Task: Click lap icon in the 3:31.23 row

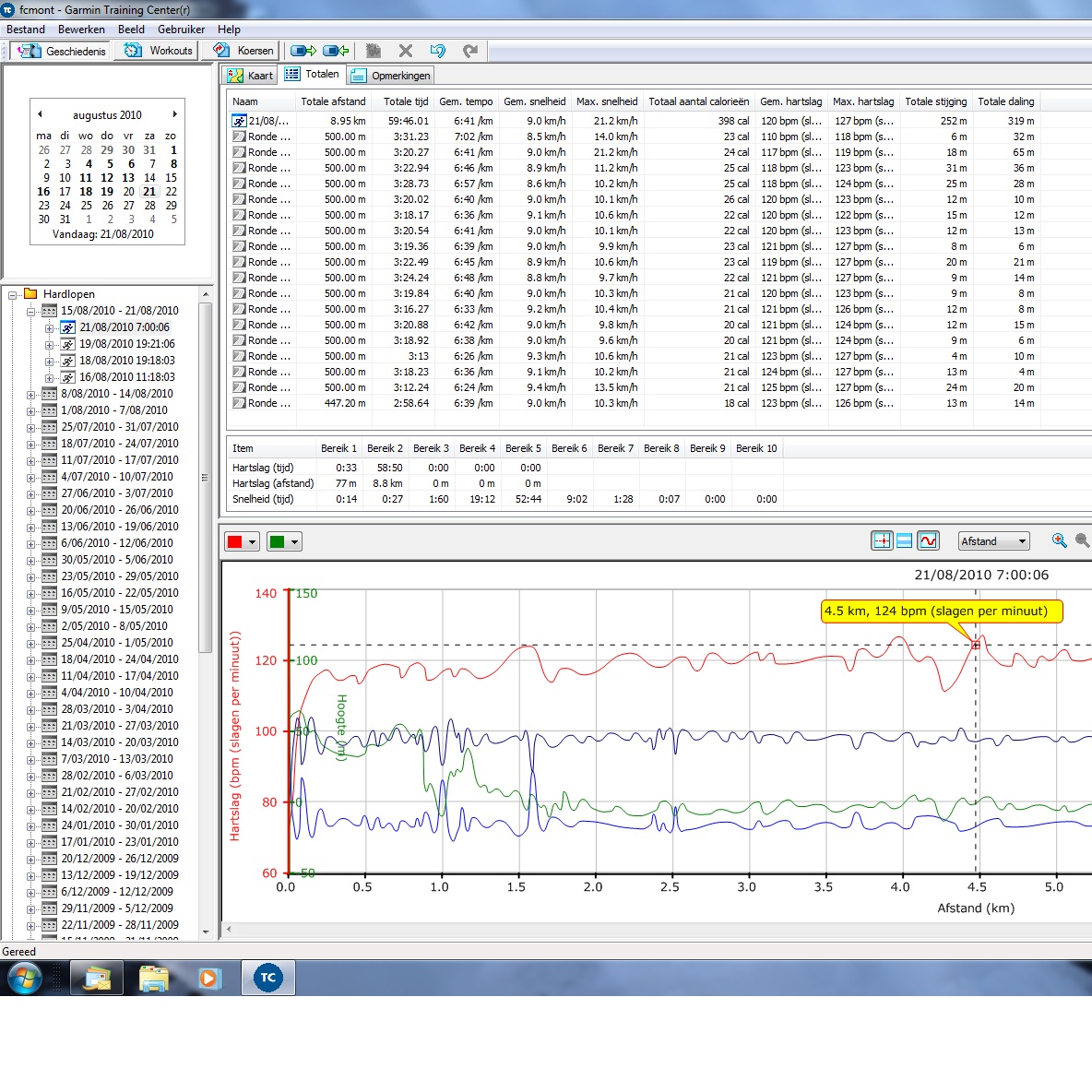Action: coord(239,137)
